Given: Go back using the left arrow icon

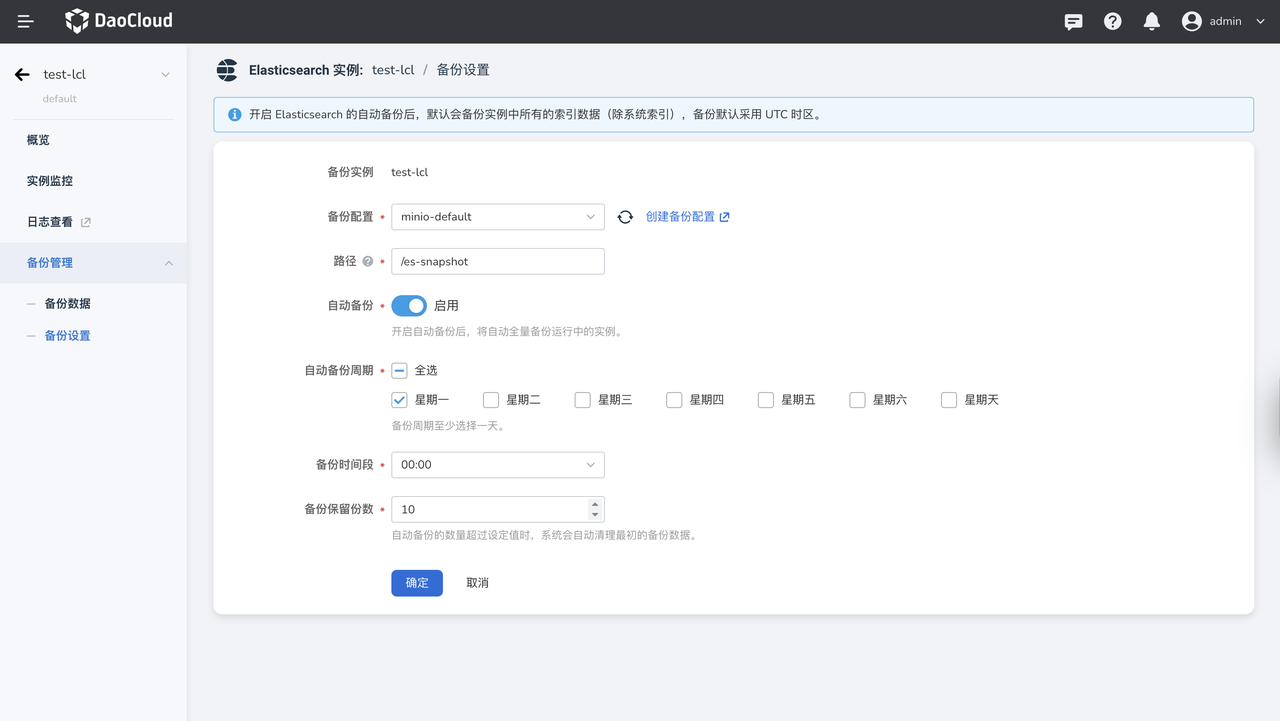Looking at the screenshot, I should pos(22,75).
